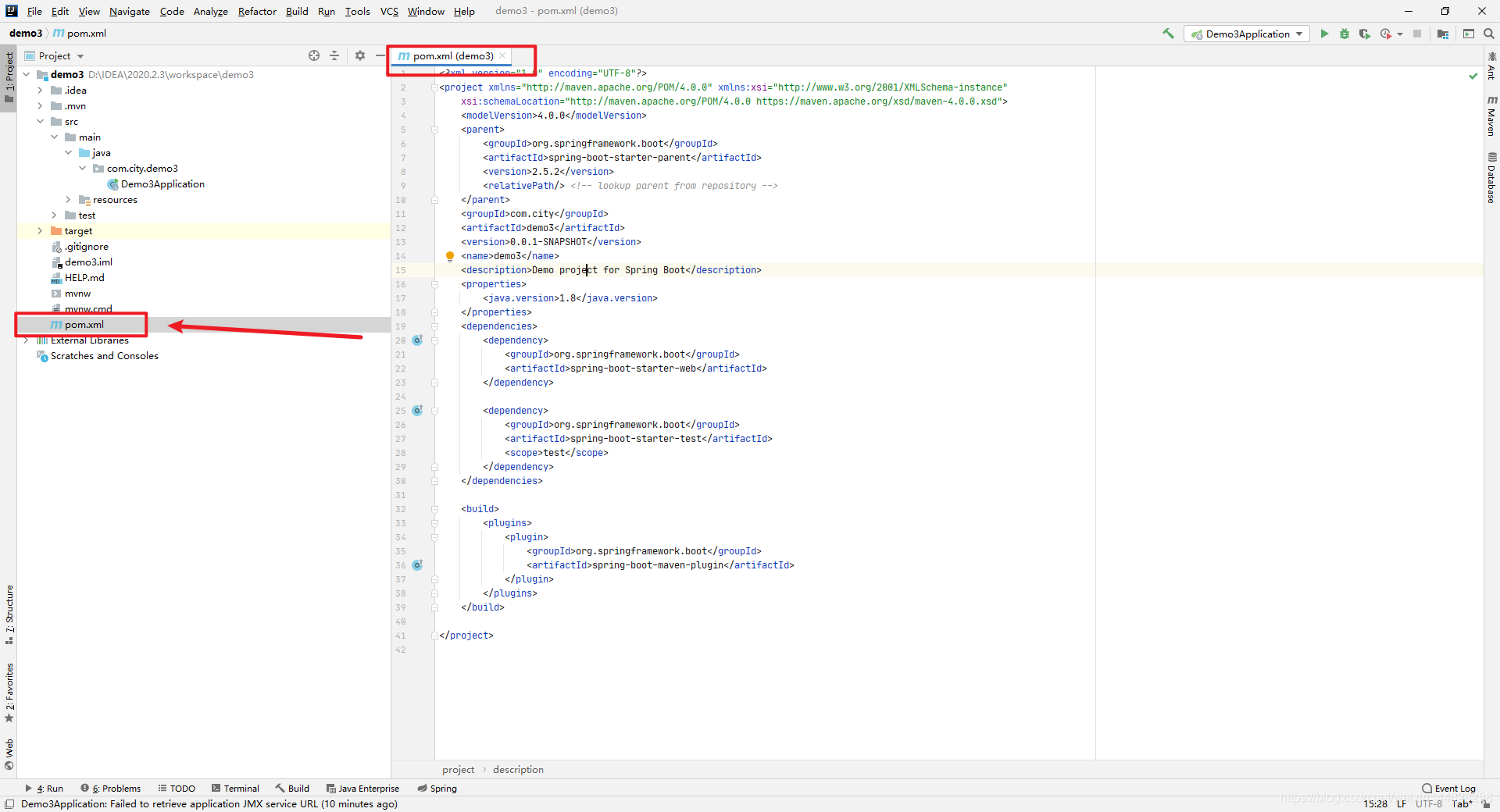Toggle the Favorites tool window button
The height and width of the screenshot is (812, 1500).
[9, 693]
